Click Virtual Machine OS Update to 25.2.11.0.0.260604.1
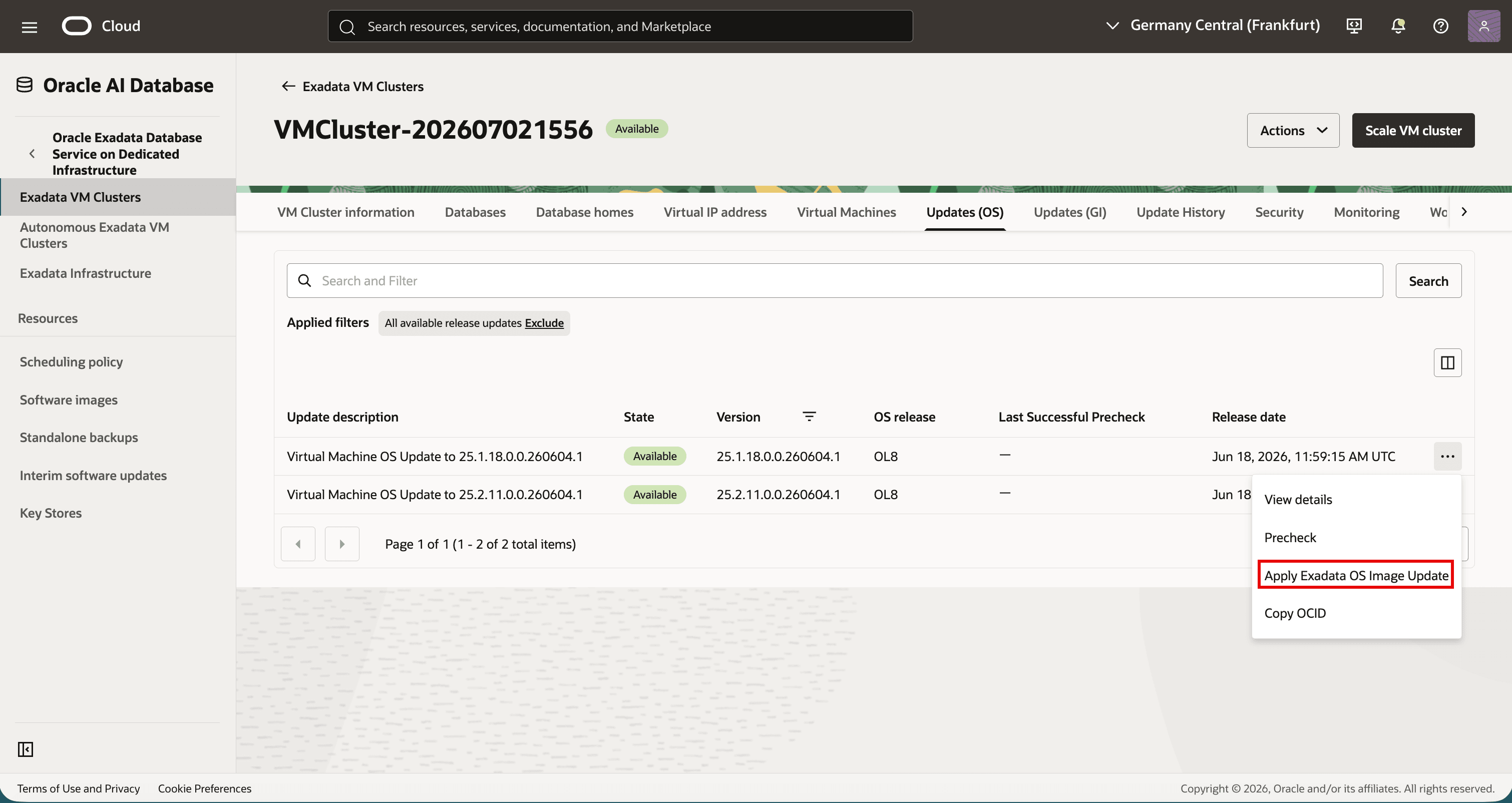 [435, 494]
